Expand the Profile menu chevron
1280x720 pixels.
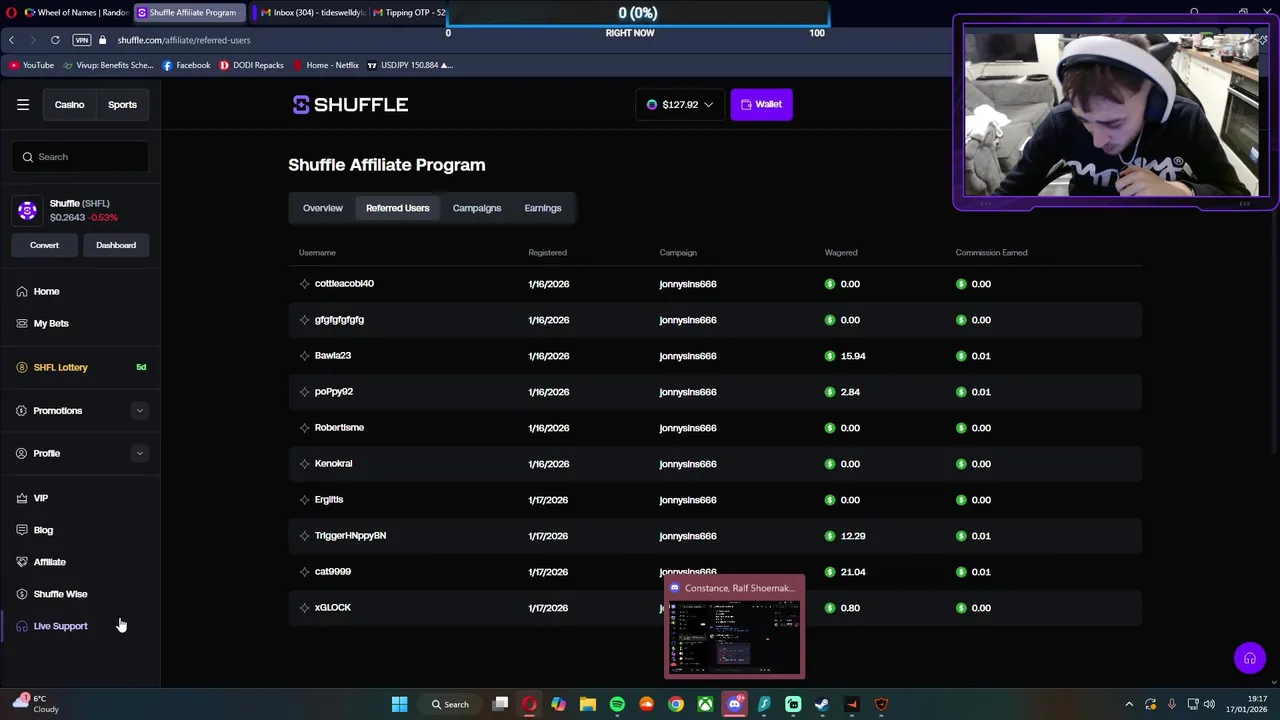click(139, 454)
